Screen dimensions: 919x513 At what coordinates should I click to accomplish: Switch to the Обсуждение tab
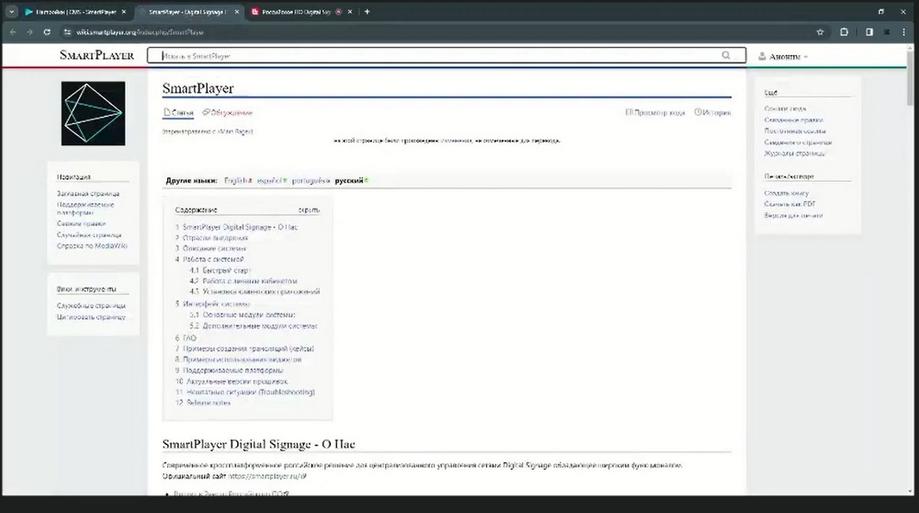tap(227, 113)
